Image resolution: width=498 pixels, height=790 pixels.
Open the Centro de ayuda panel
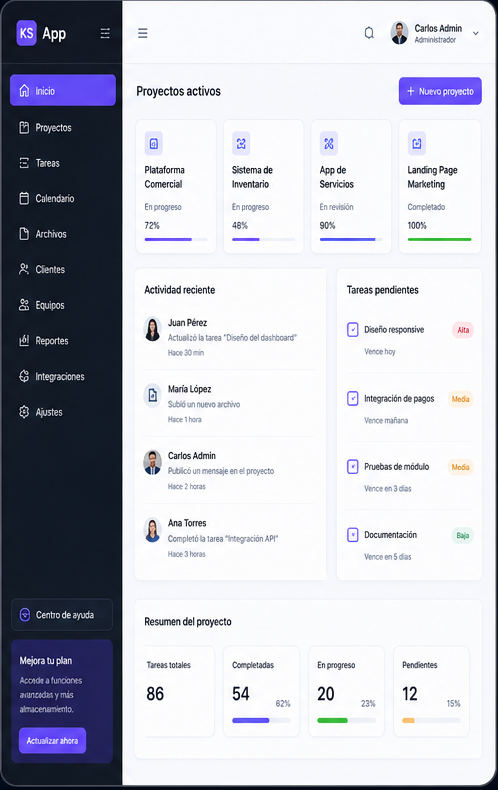click(62, 615)
